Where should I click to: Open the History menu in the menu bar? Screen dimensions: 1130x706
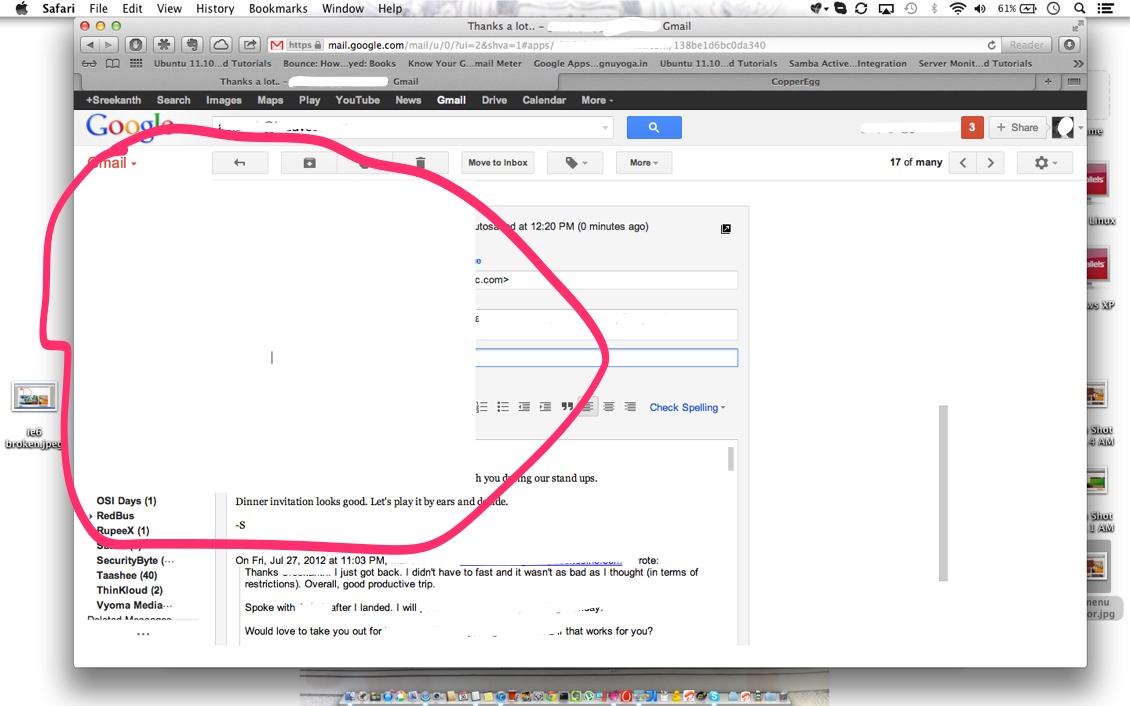(215, 9)
